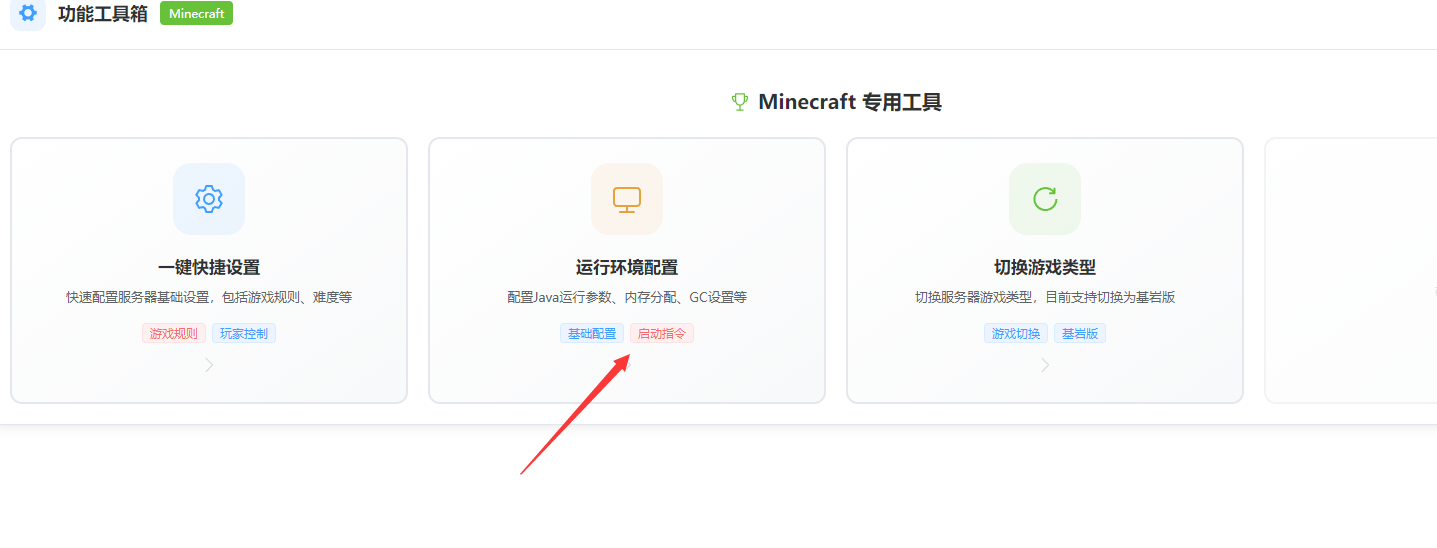1437x548 pixels.
Task: Click the green refresh icon on 切换游戏类型 card
Action: [x=1044, y=199]
